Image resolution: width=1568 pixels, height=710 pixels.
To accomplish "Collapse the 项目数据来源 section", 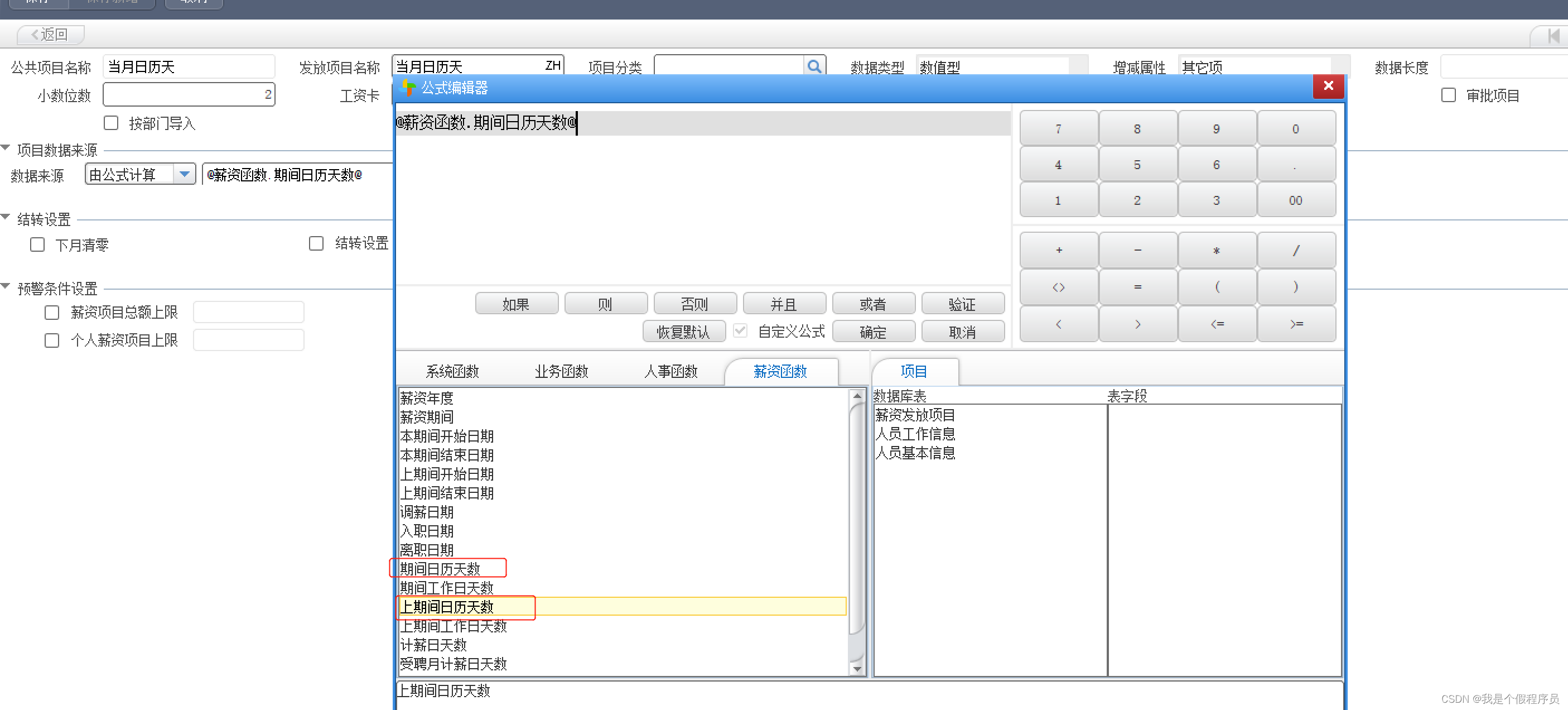I will [6, 148].
